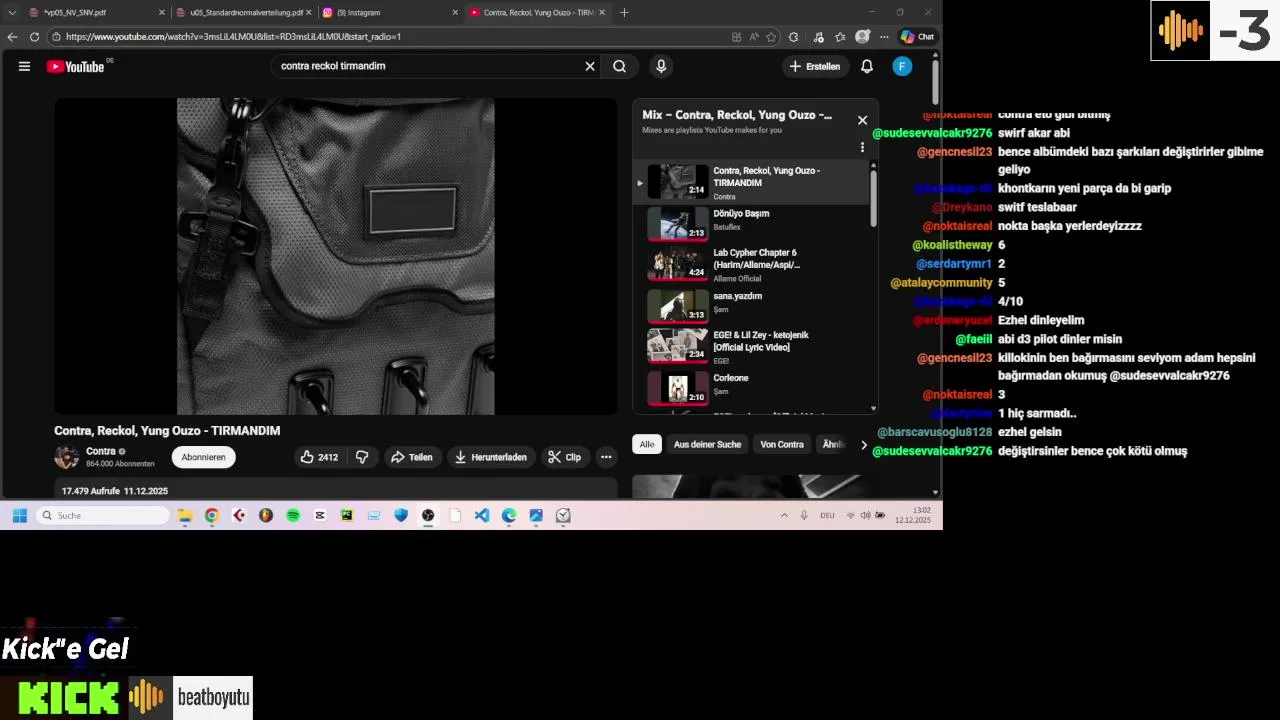Click the video player area

point(336,256)
